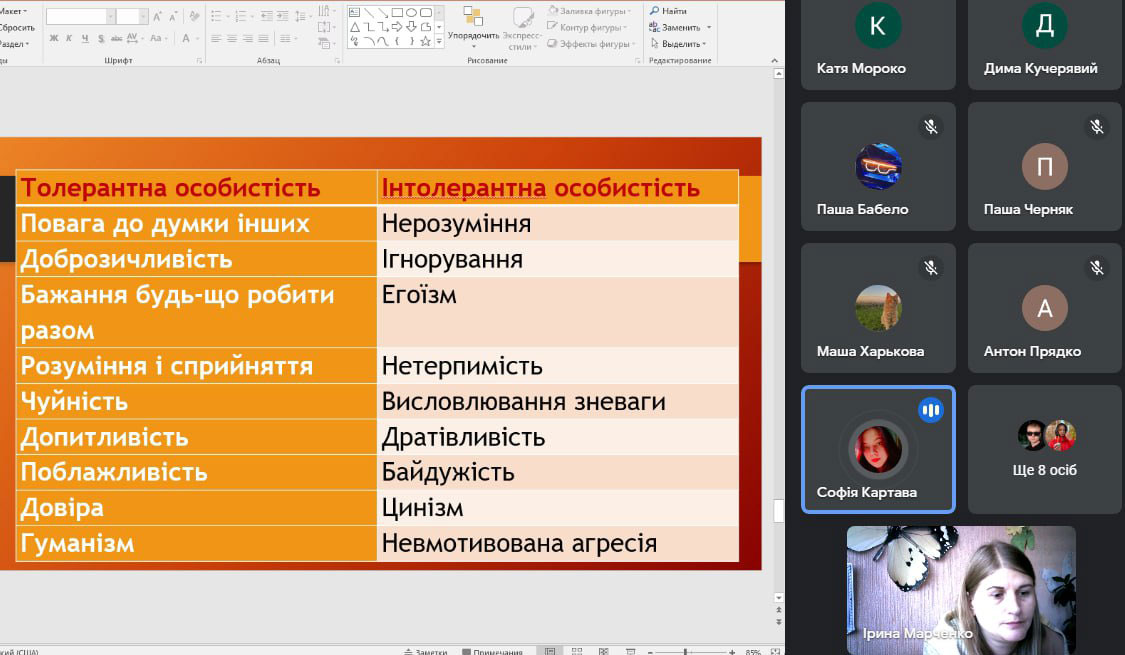
Task: Open text columns options
Action: 287,39
